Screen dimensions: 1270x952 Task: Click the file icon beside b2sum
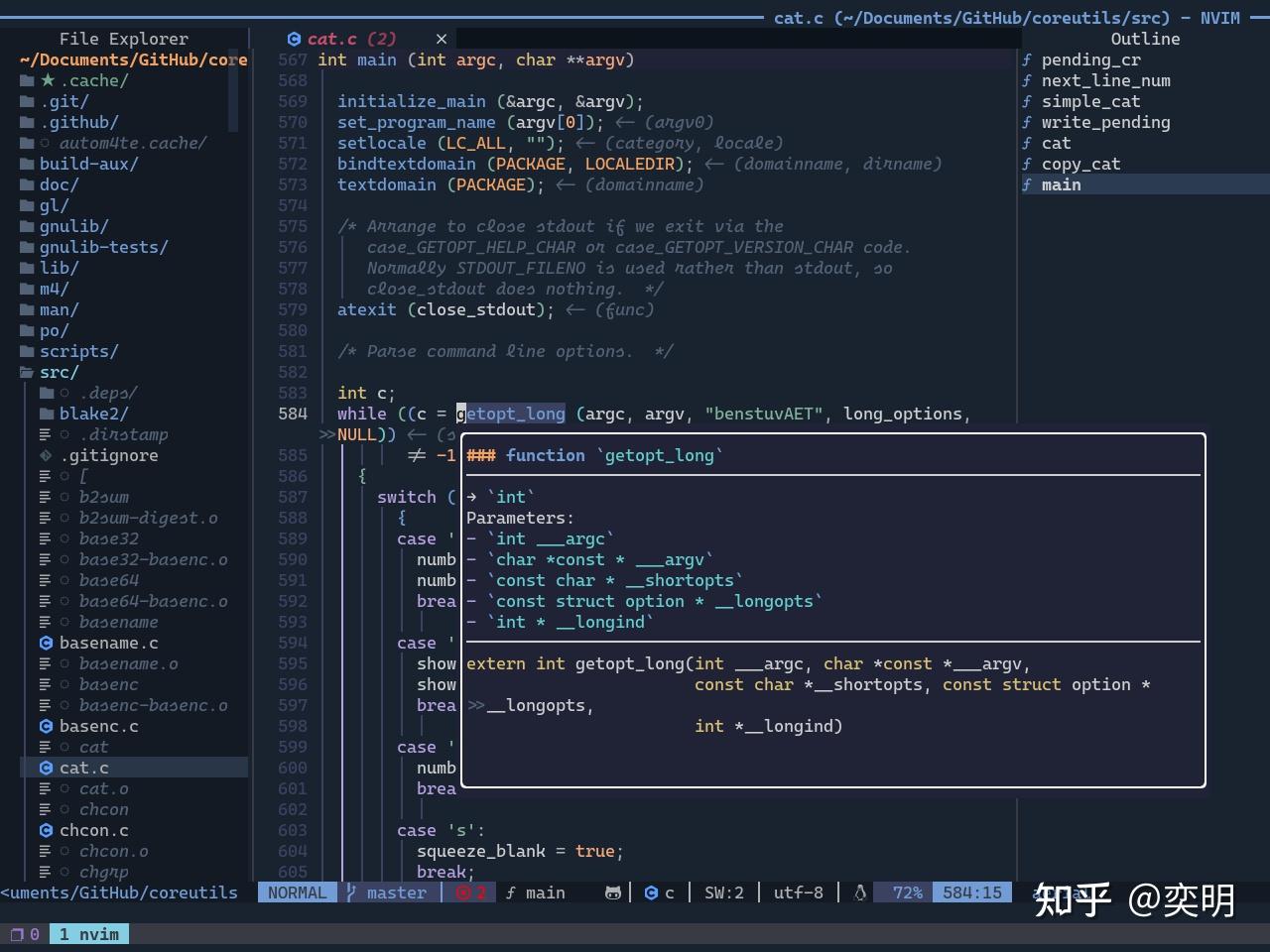click(45, 497)
